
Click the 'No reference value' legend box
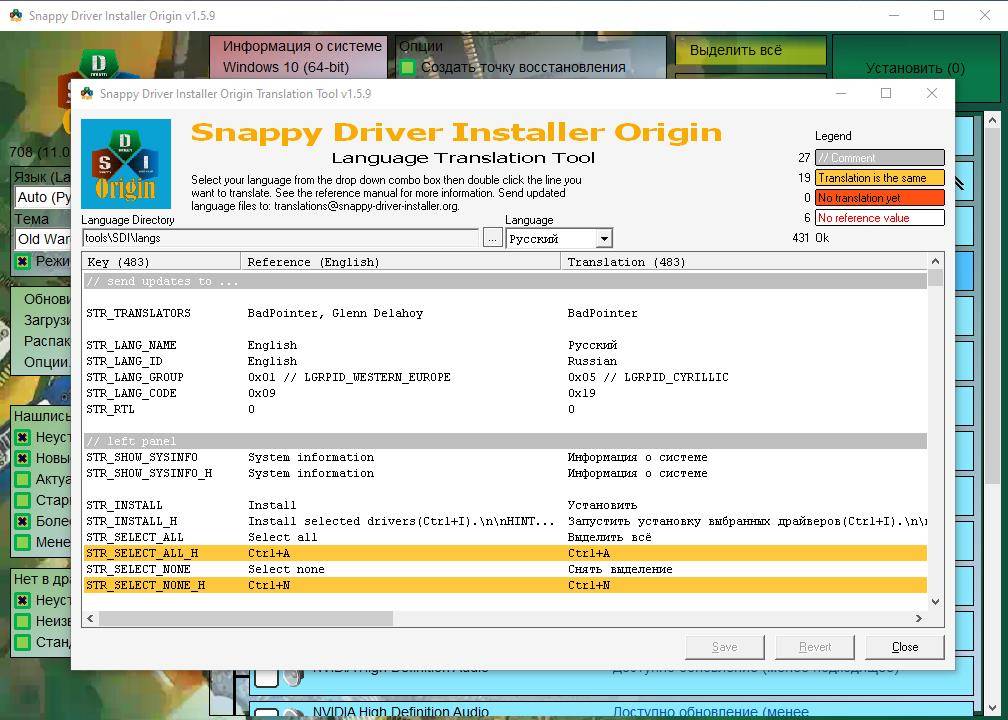point(879,217)
